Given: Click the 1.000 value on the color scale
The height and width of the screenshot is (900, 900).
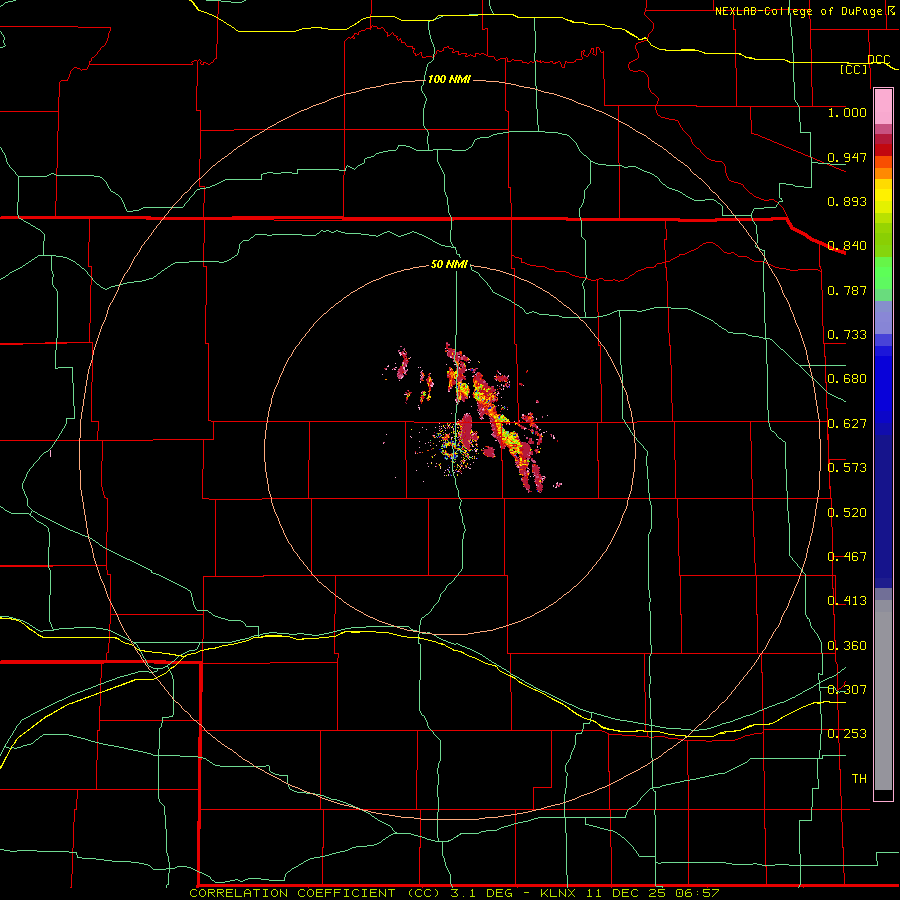Looking at the screenshot, I should [847, 112].
